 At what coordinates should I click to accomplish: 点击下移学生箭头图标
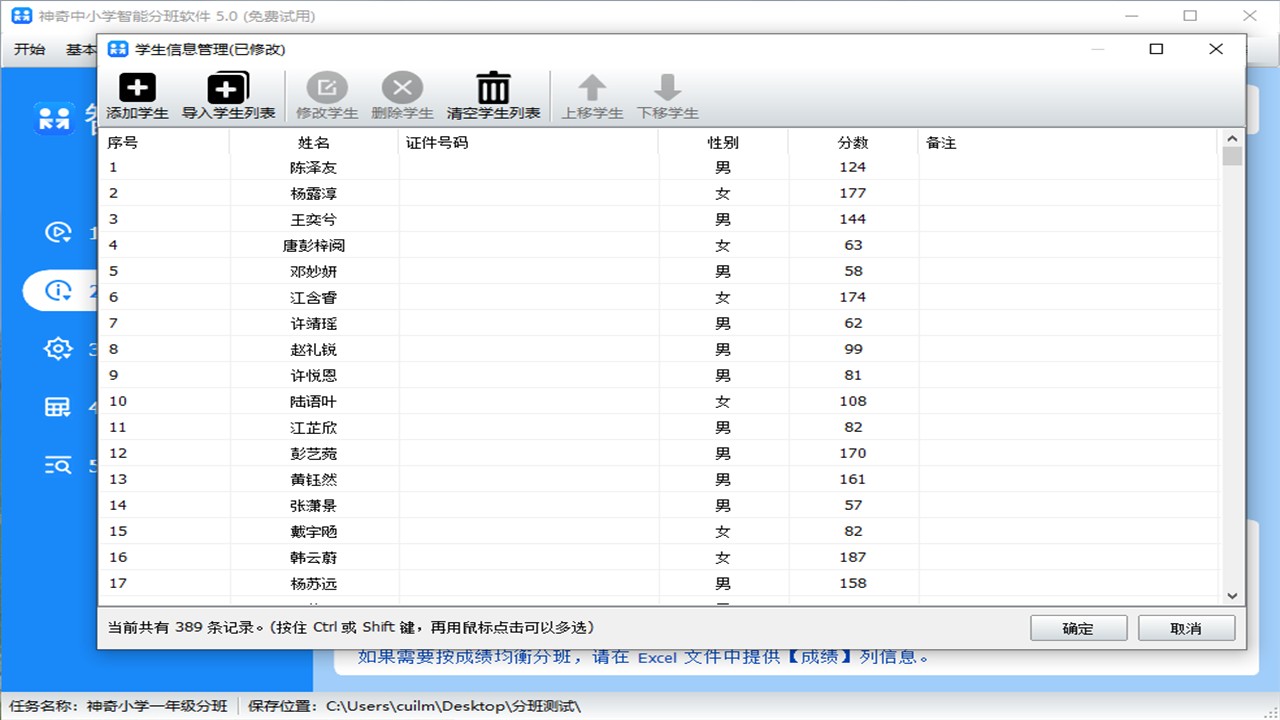[x=668, y=87]
